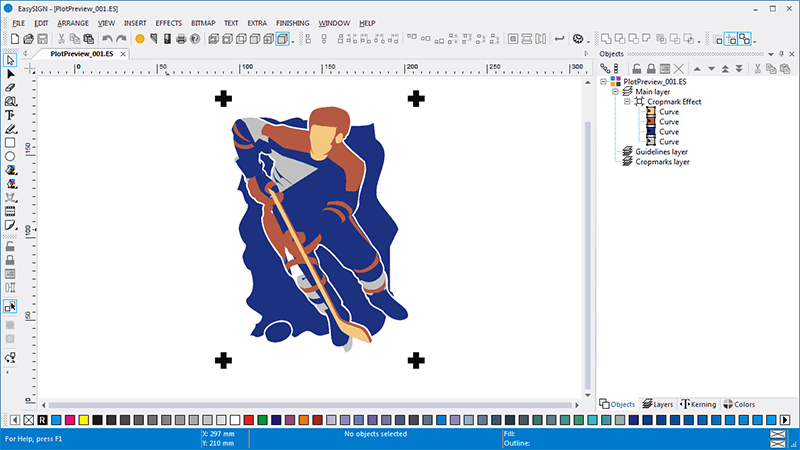Select the Rectangle drawing tool
The height and width of the screenshot is (450, 800).
pyautogui.click(x=11, y=143)
